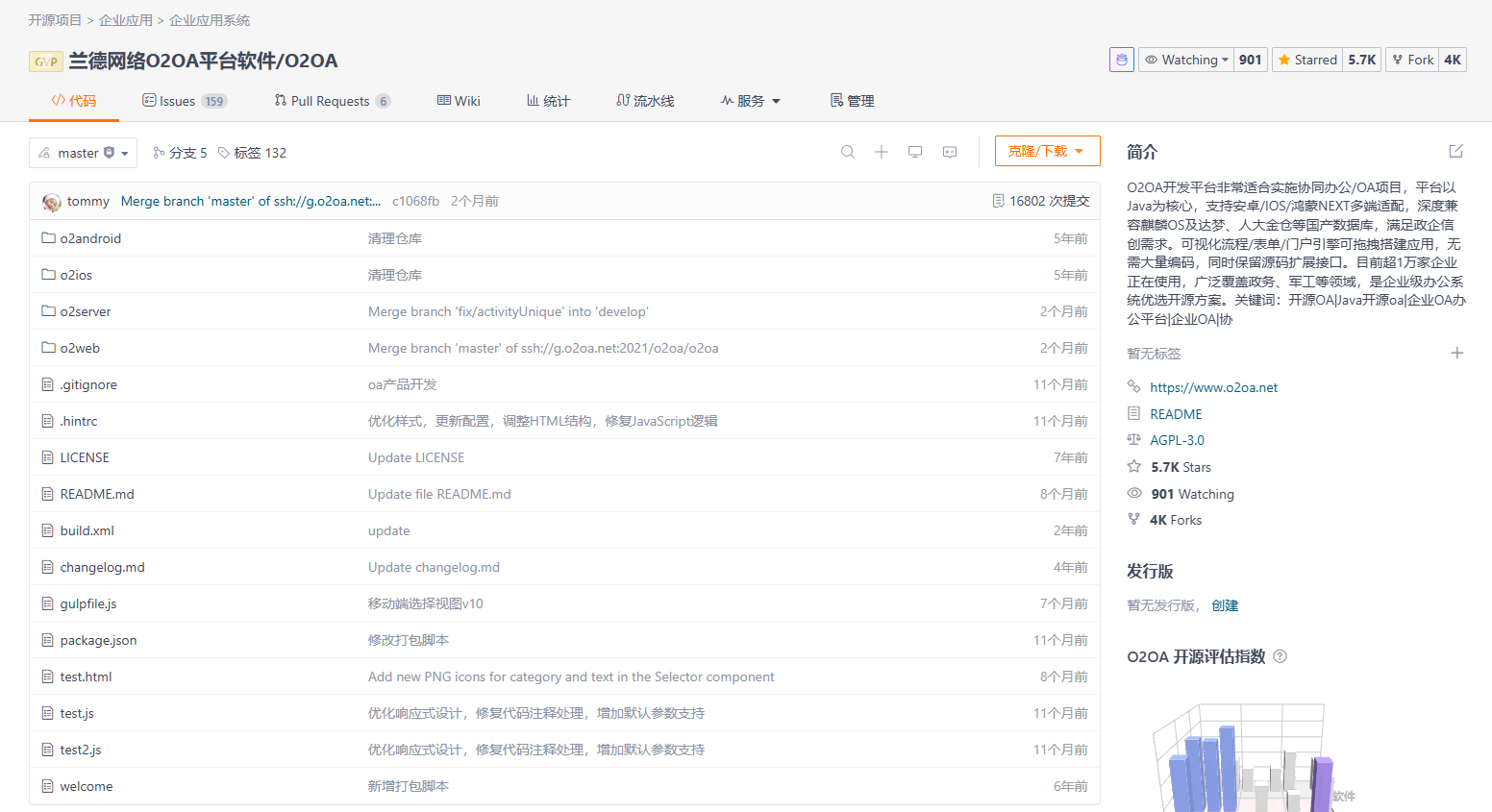Screen dimensions: 1492x812
Task: Open the Watching dropdown
Action: (x=1186, y=60)
